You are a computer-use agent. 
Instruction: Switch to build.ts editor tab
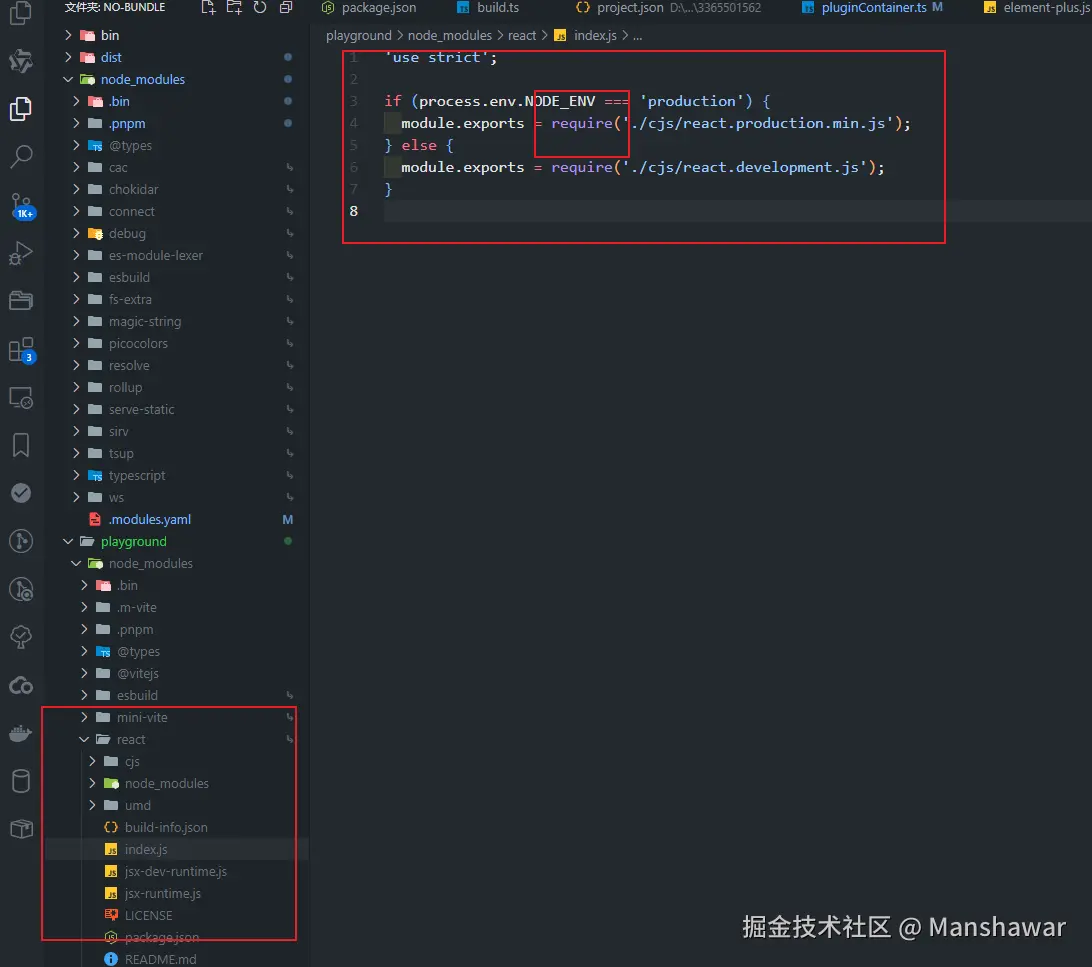[488, 8]
